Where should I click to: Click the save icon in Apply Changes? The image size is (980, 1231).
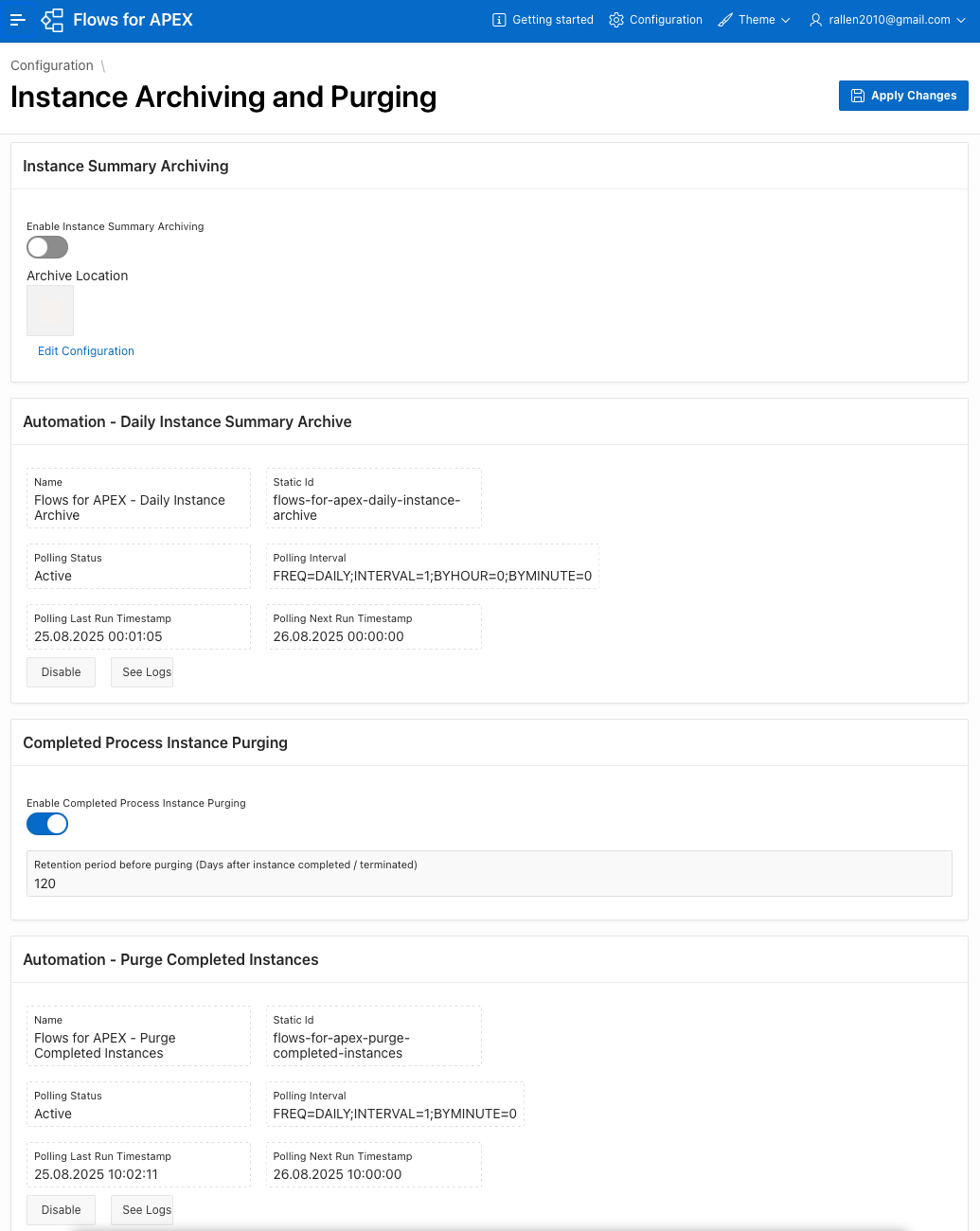[858, 96]
